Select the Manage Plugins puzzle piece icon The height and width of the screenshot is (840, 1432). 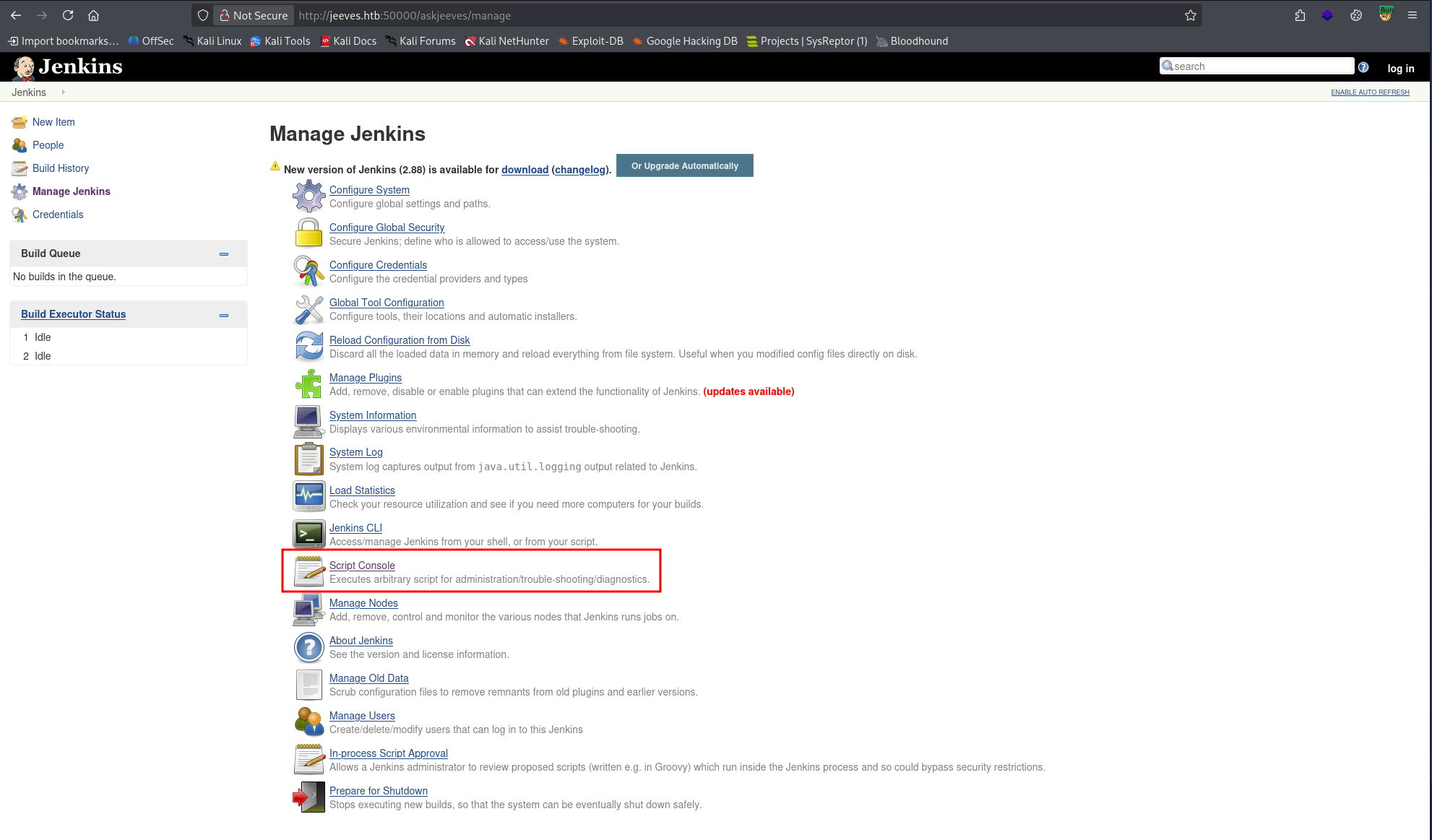click(x=309, y=383)
